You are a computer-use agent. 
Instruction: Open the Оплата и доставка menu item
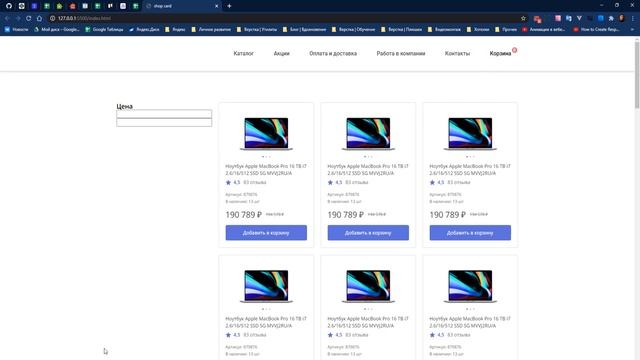coord(333,53)
